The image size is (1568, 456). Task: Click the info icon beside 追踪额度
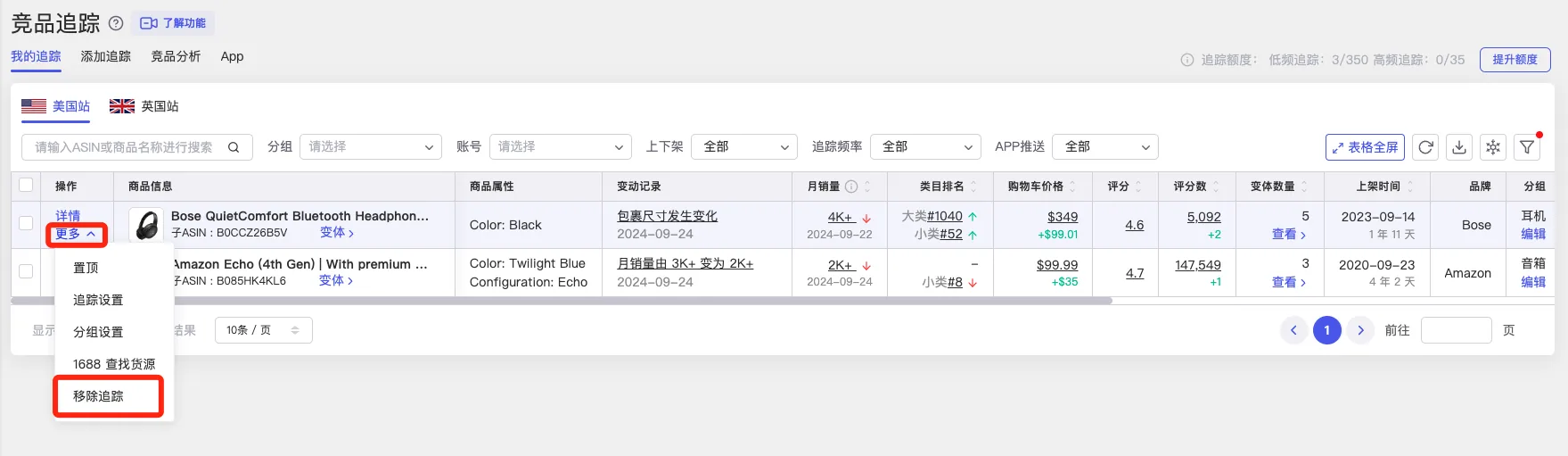tap(1186, 60)
